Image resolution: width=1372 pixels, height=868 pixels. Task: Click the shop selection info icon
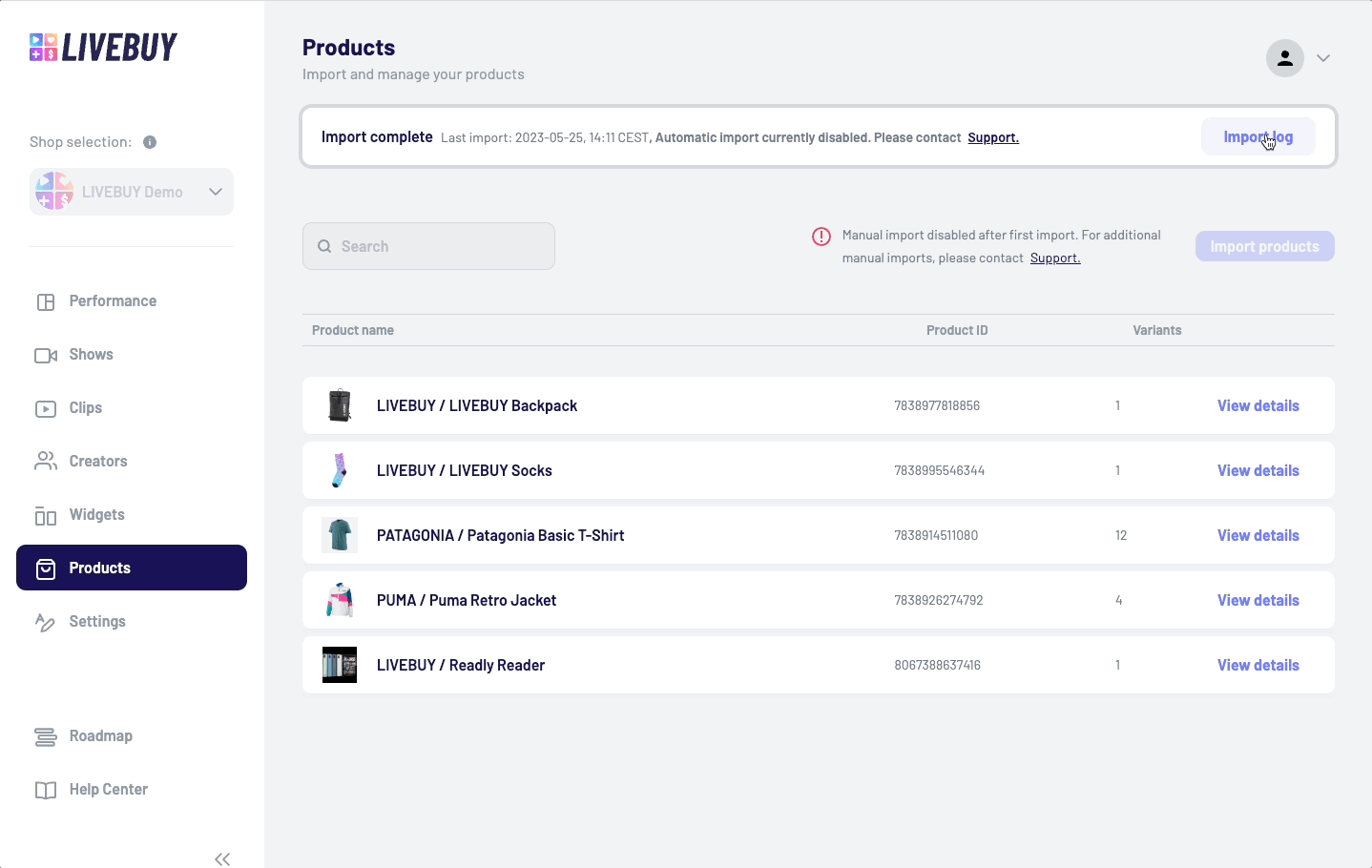click(x=150, y=142)
